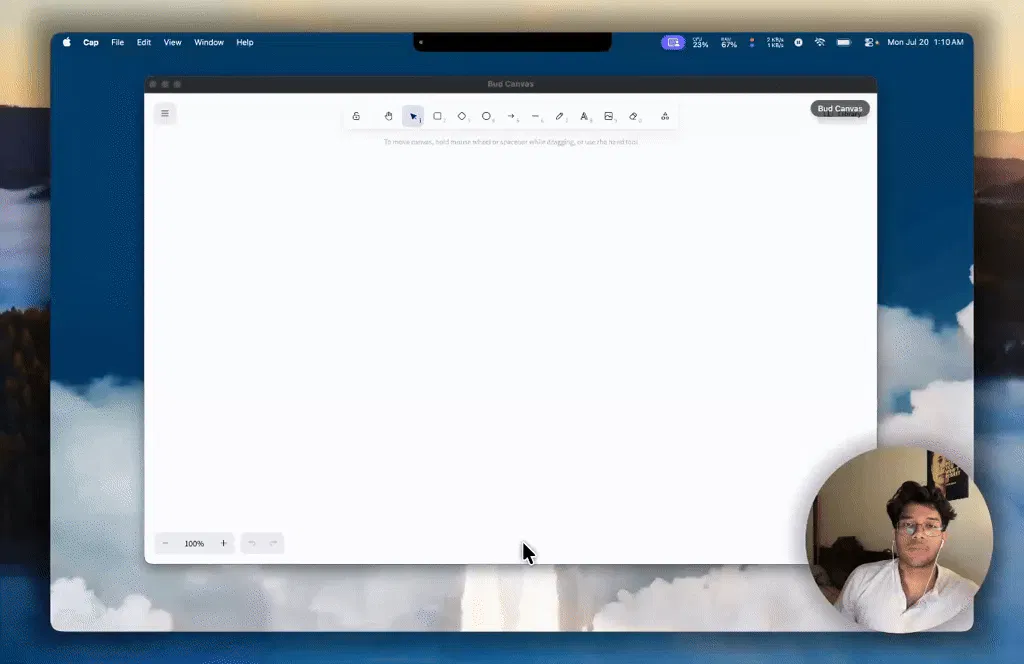The image size is (1024, 664).
Task: Select the Eraser tool
Action: pos(633,116)
